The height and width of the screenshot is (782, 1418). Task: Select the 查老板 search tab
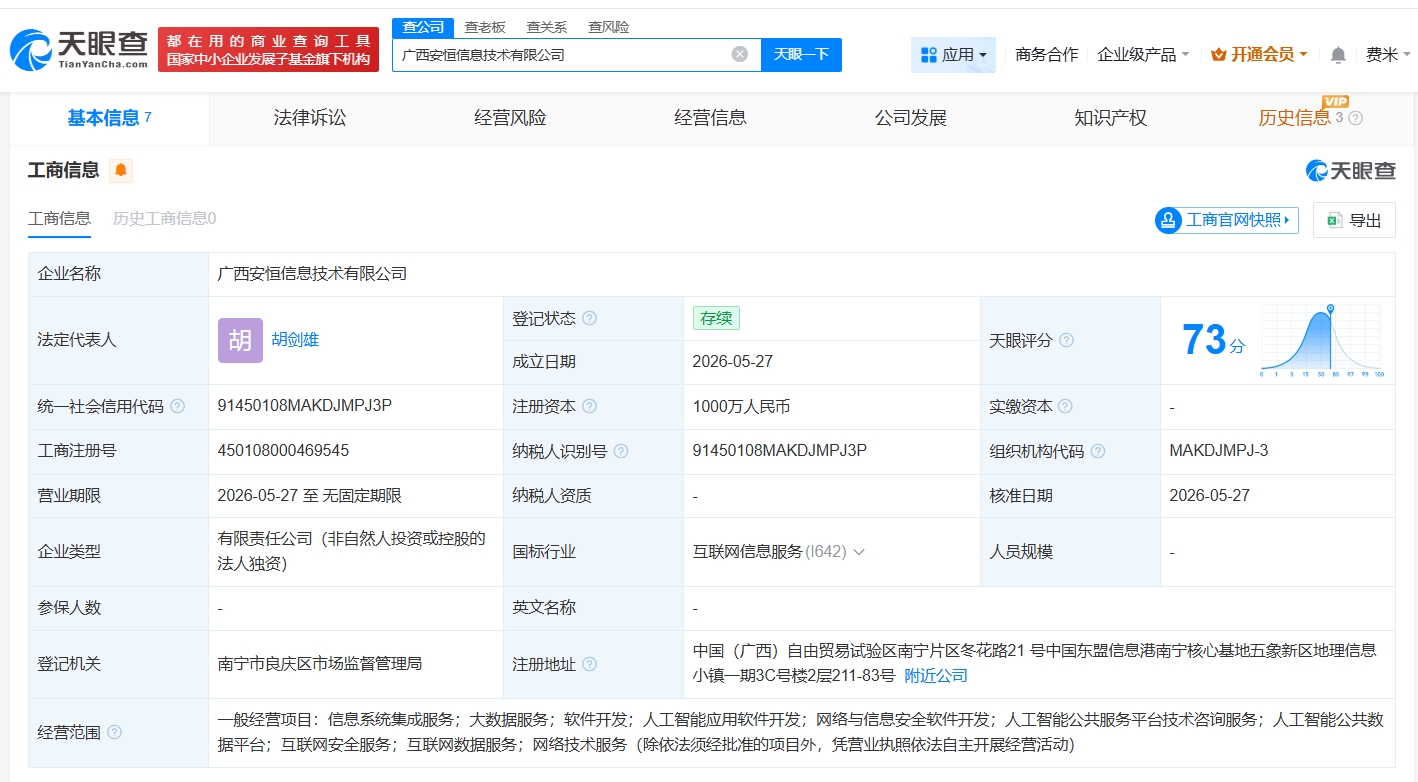point(484,27)
